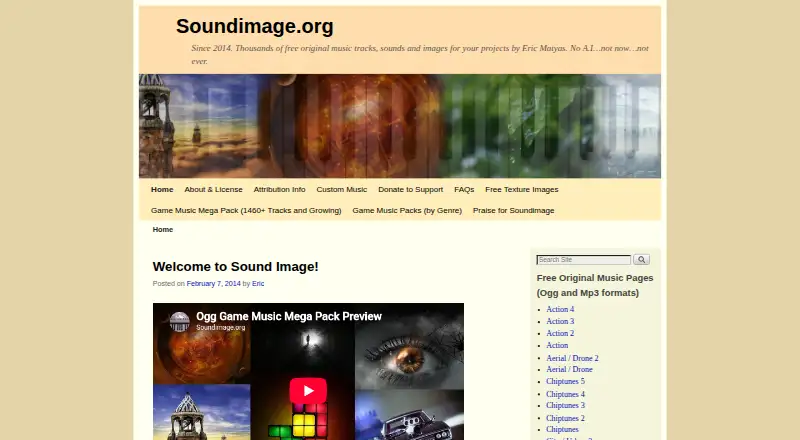Image resolution: width=800 pixels, height=440 pixels.
Task: Open Game Music Mega Pack menu item
Action: [x=246, y=210]
